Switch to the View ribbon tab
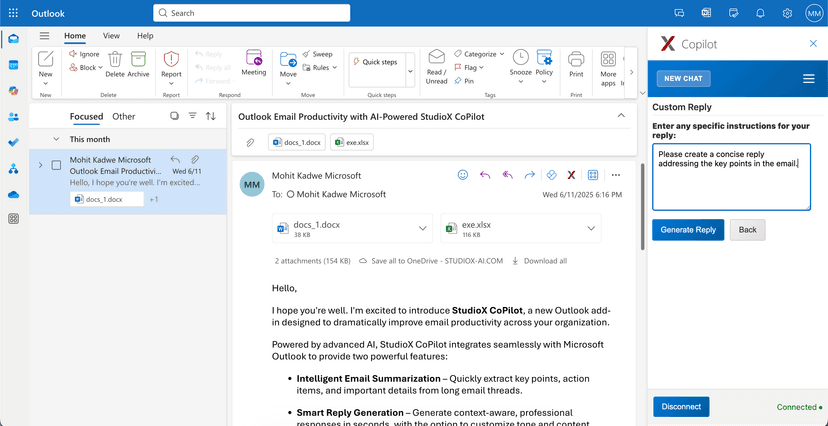The width and height of the screenshot is (828, 426). [x=111, y=36]
